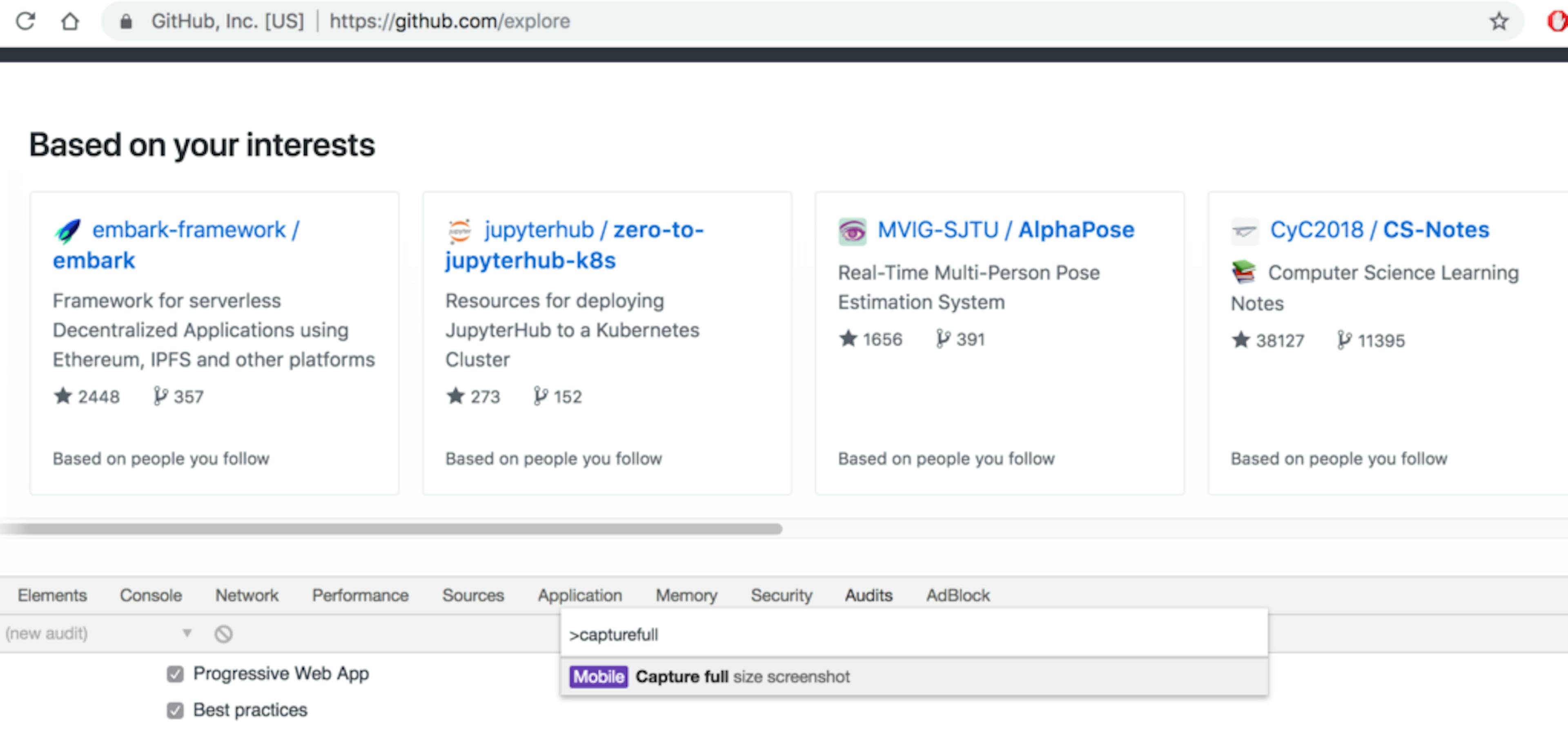Click the AlphaPose eye avatar icon
Screen dimensions: 1568x733
tap(851, 231)
